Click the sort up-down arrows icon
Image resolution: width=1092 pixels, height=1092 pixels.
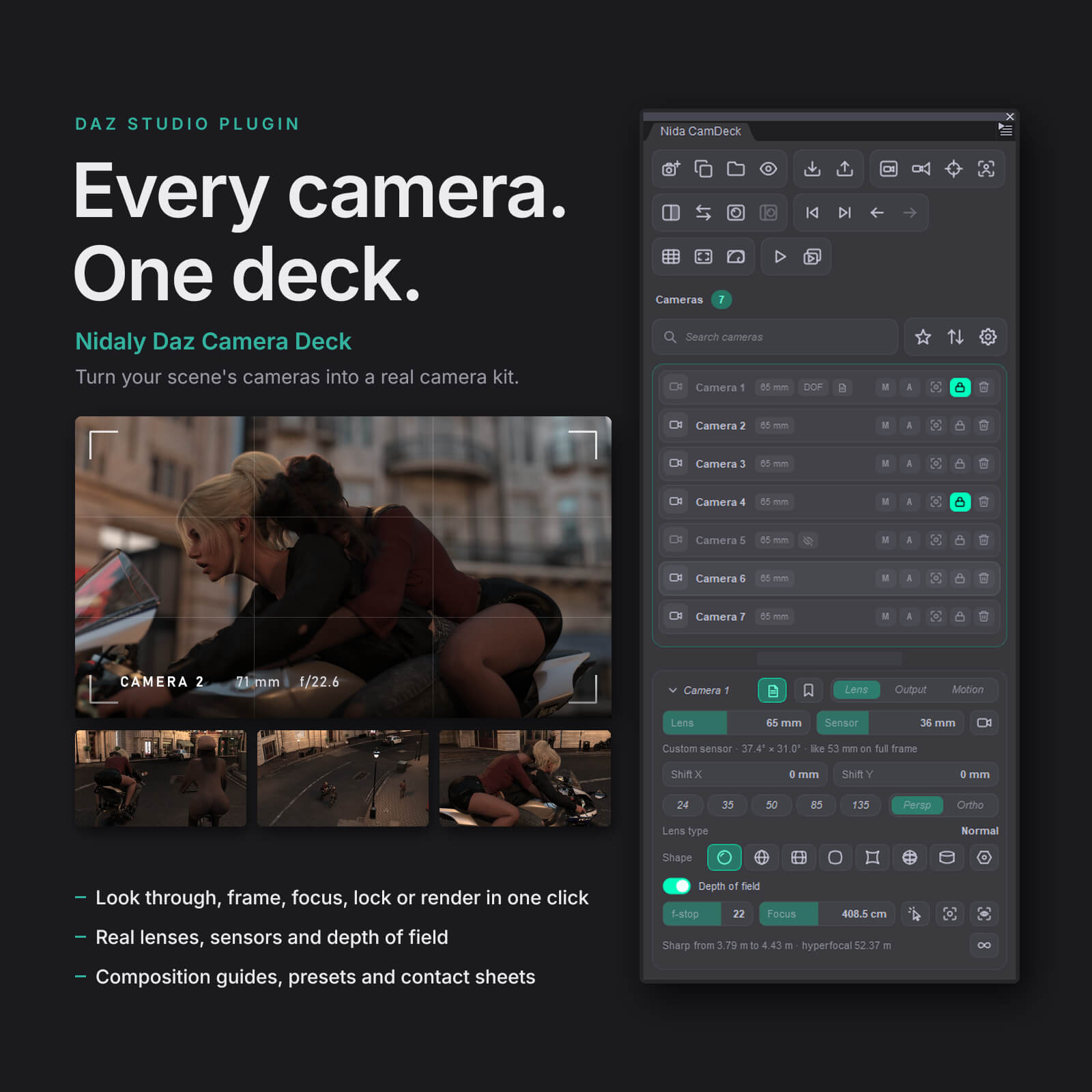[x=955, y=336]
